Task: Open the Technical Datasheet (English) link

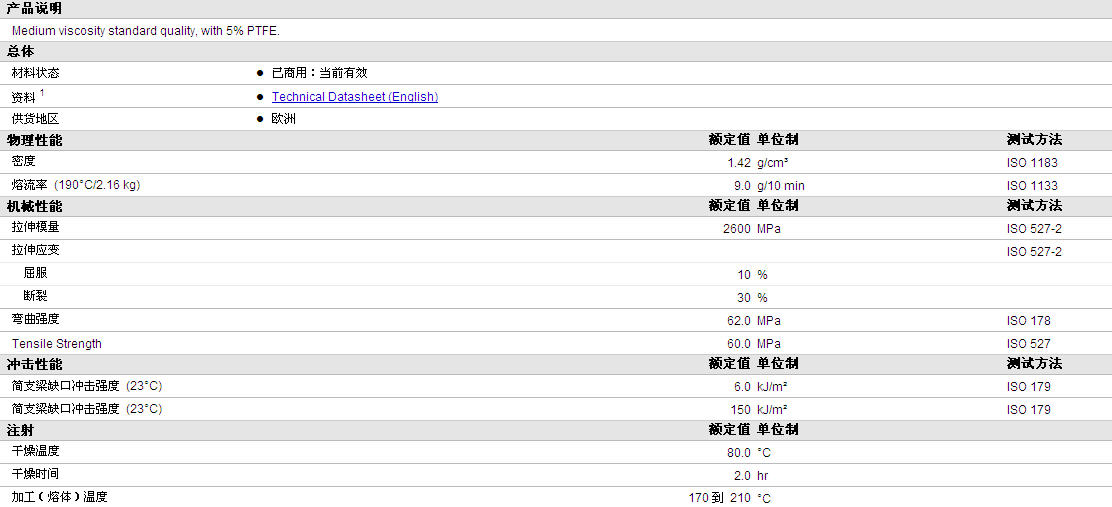Action: tap(354, 97)
